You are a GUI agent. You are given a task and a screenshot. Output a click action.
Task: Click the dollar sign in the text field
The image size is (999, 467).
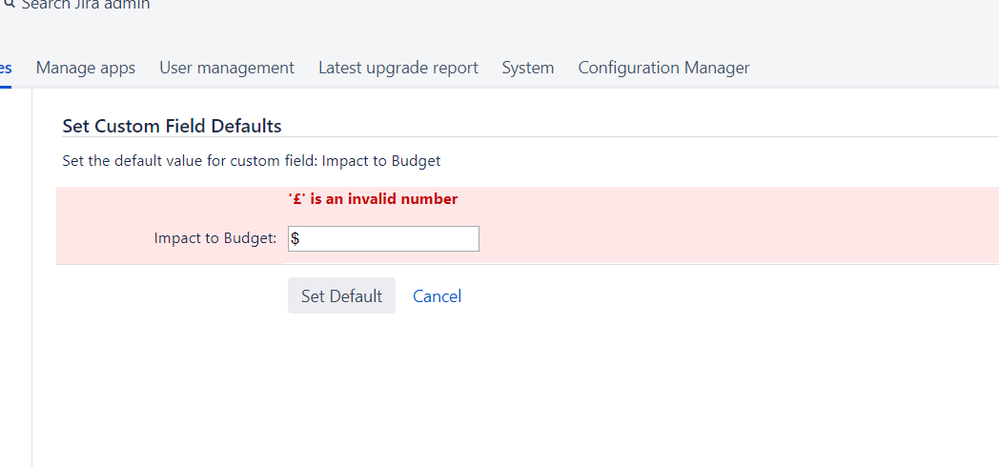click(296, 239)
